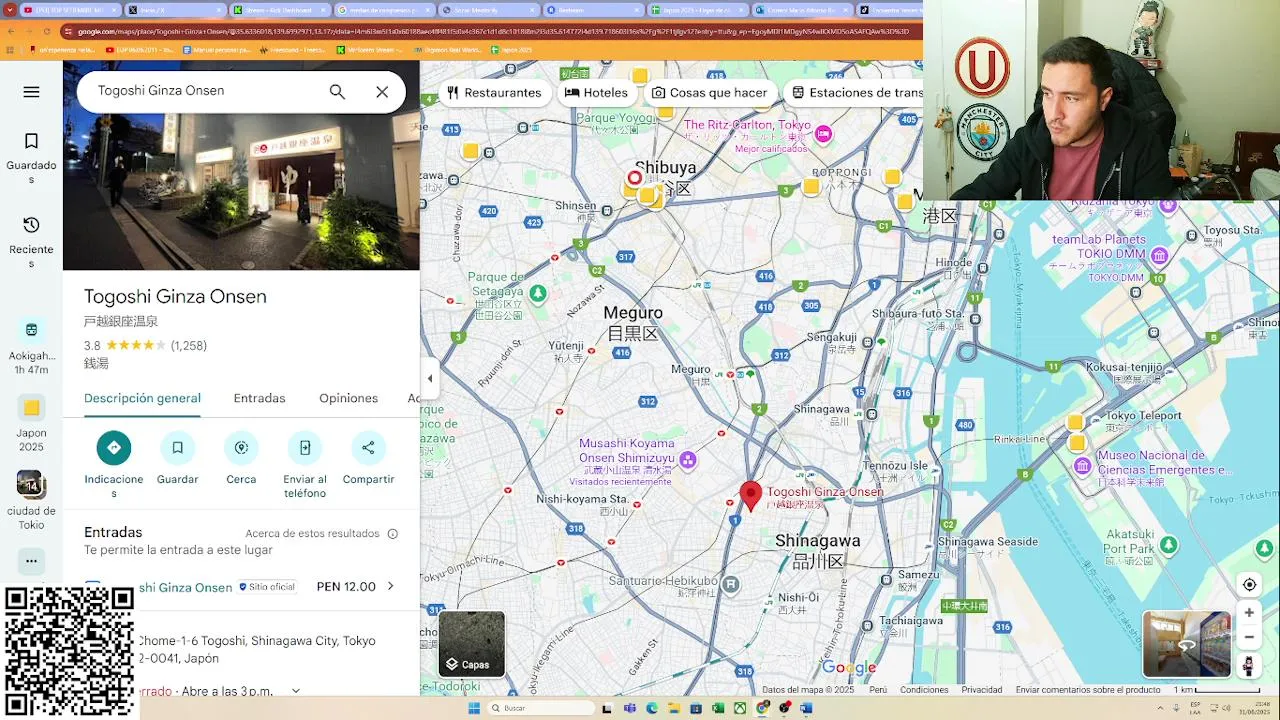
Task: Open the Google Maps hamburger menu
Action: (x=31, y=92)
